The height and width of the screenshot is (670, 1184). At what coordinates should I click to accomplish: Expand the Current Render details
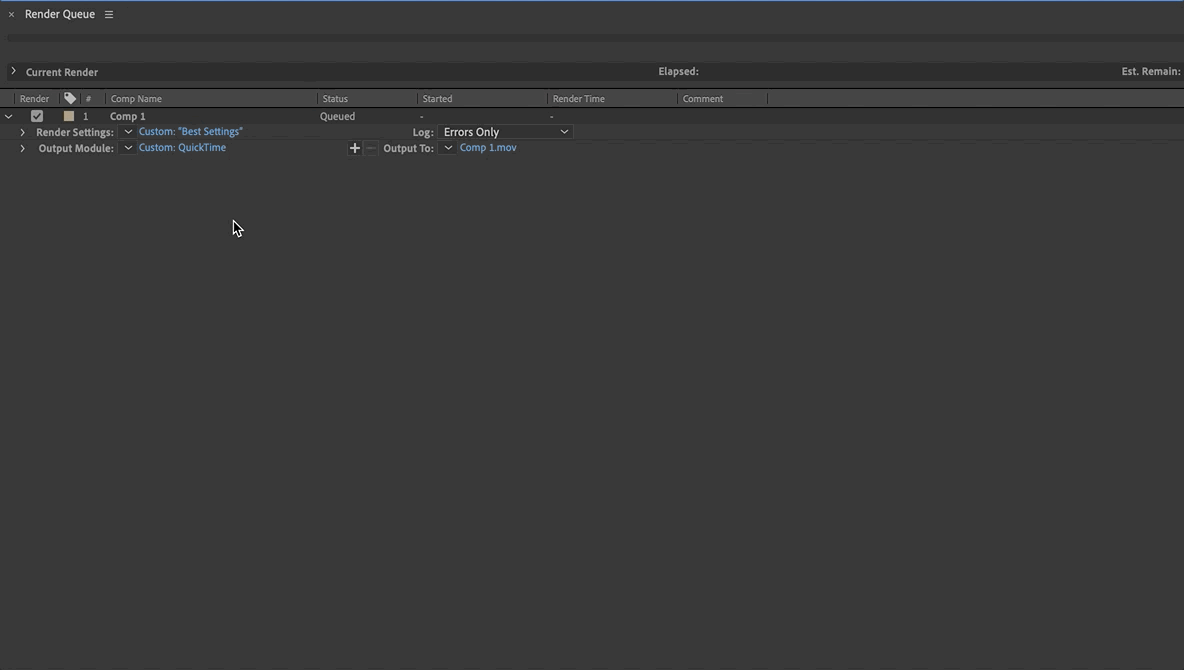(14, 71)
